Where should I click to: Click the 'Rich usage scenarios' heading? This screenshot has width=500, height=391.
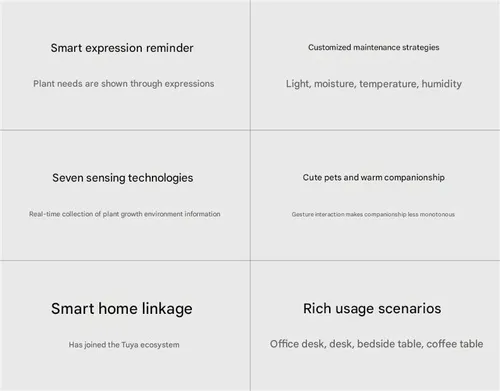click(372, 309)
